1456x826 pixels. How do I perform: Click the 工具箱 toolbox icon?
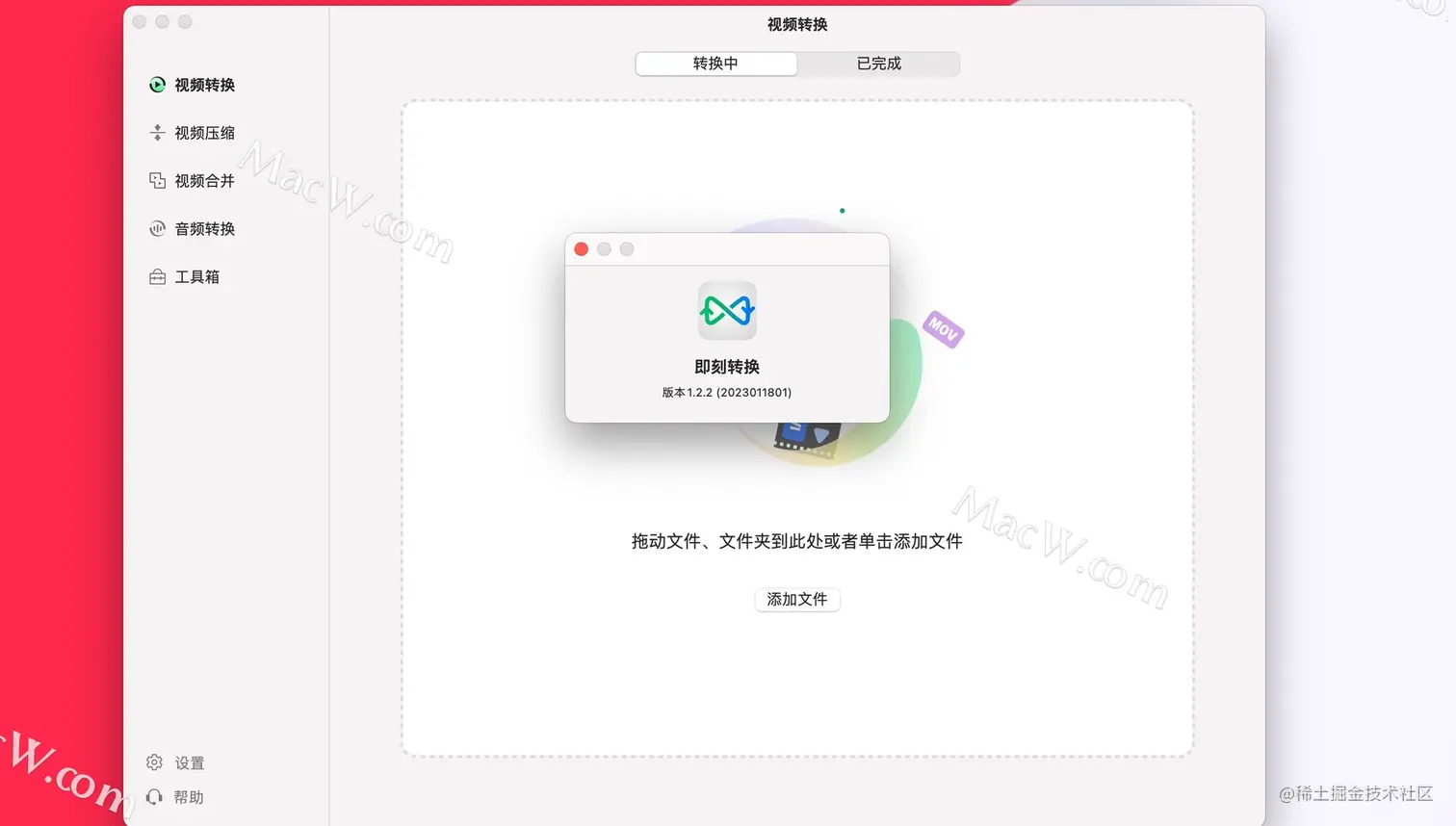pos(157,277)
